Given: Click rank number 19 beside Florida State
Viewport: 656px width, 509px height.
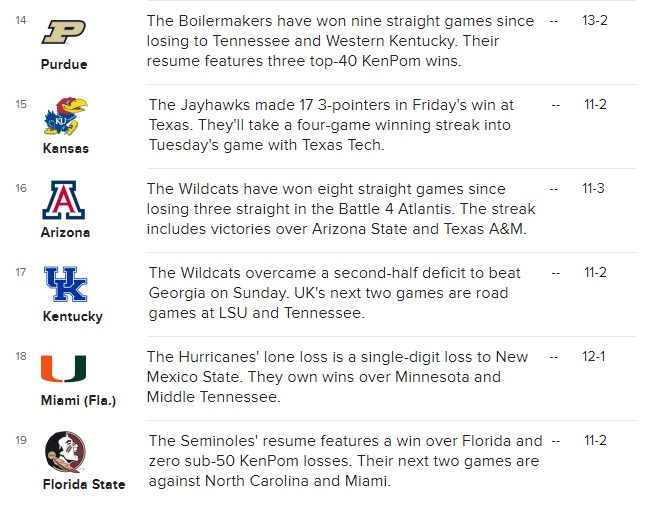Looking at the screenshot, I should [x=21, y=440].
